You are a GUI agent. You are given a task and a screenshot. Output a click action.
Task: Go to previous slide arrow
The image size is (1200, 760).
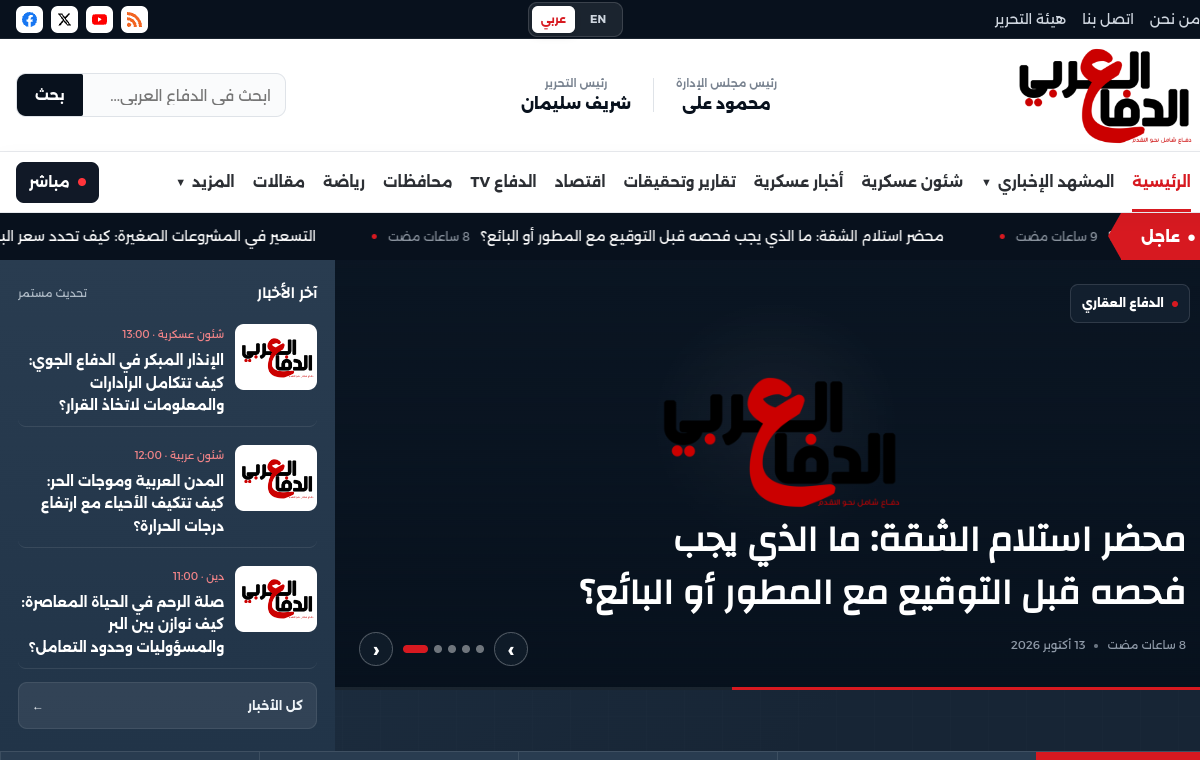point(376,649)
